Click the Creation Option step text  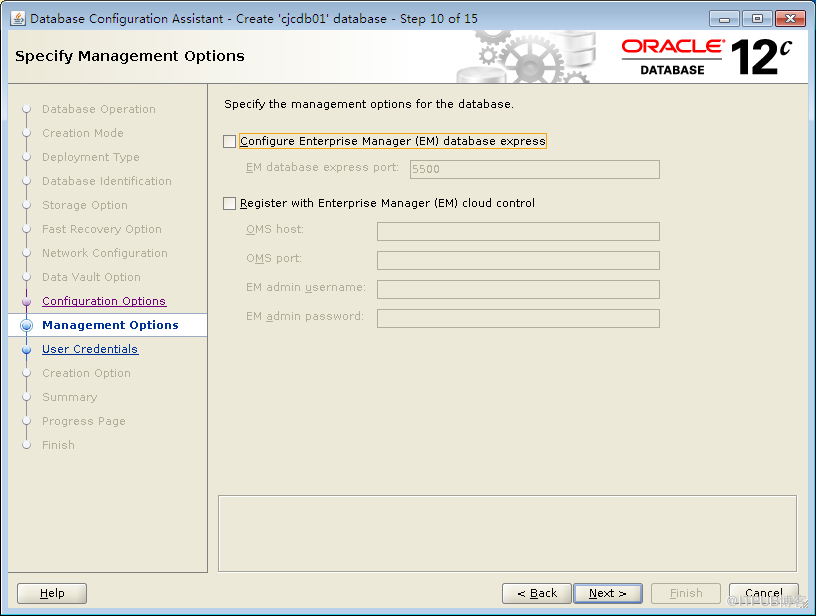86,373
